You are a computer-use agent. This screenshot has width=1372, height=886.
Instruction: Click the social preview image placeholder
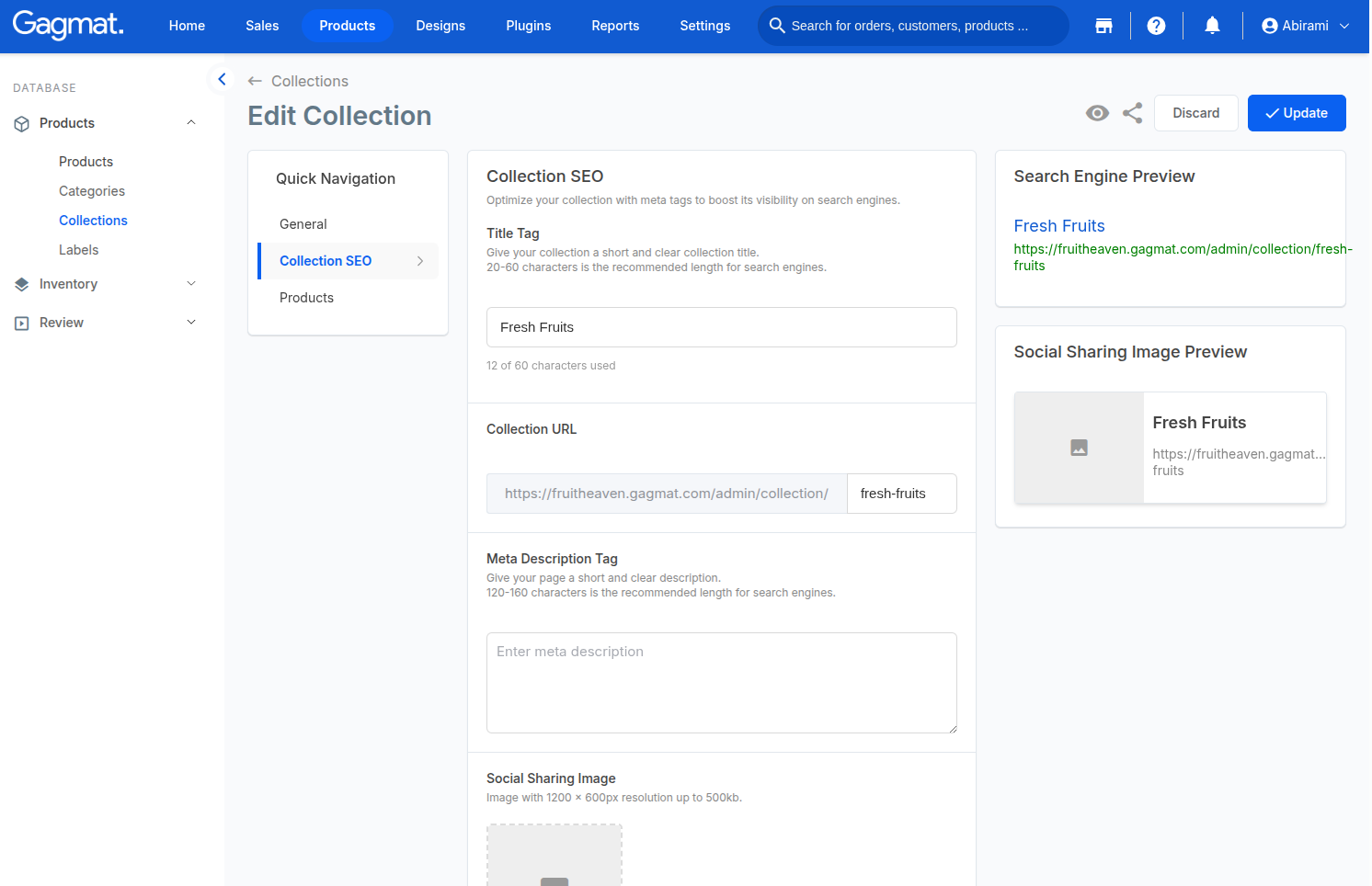pyautogui.click(x=1079, y=448)
